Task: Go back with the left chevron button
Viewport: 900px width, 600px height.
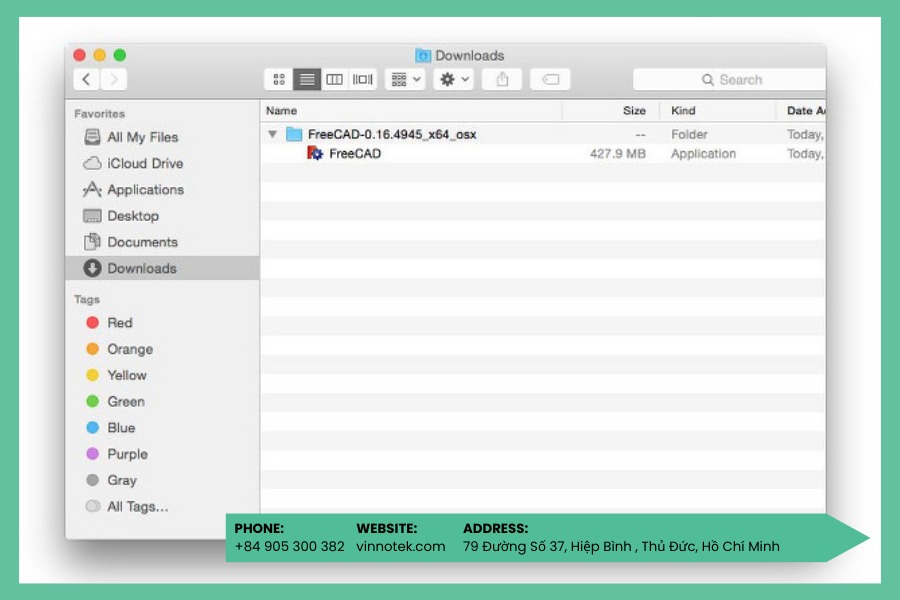Action: [86, 79]
